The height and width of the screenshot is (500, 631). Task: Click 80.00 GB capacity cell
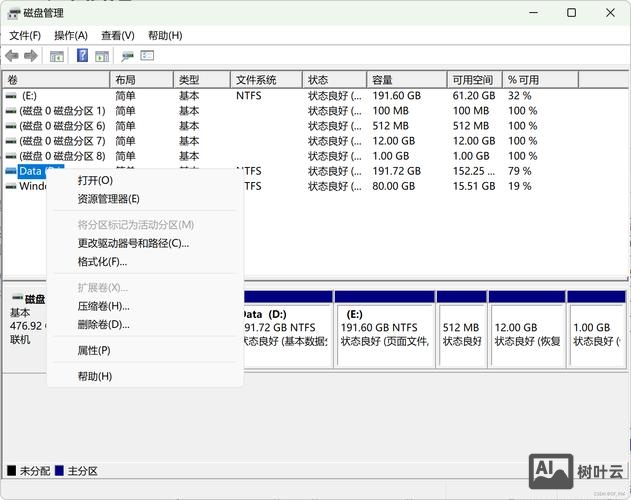click(394, 186)
